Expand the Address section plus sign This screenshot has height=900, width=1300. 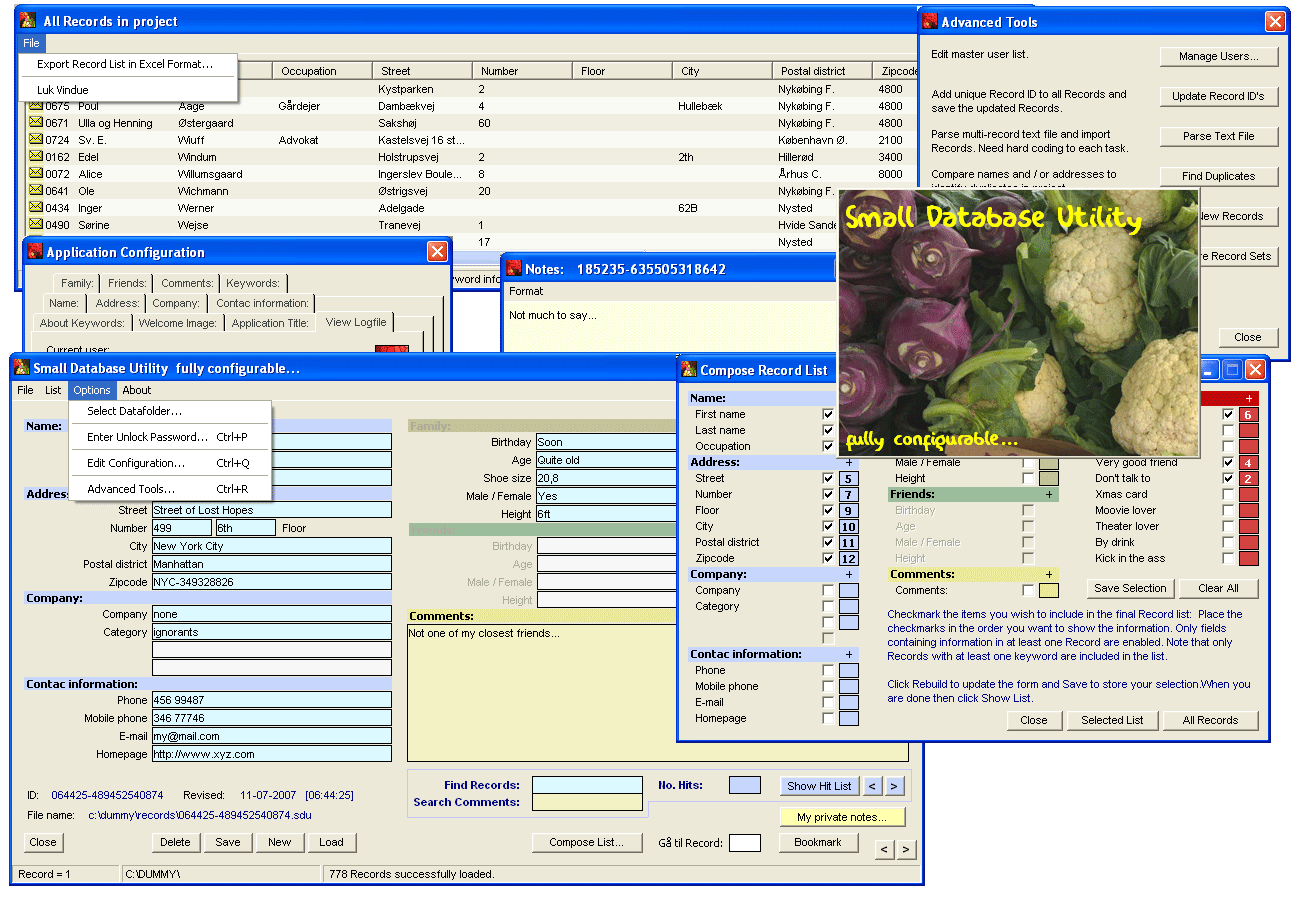pyautogui.click(x=849, y=463)
